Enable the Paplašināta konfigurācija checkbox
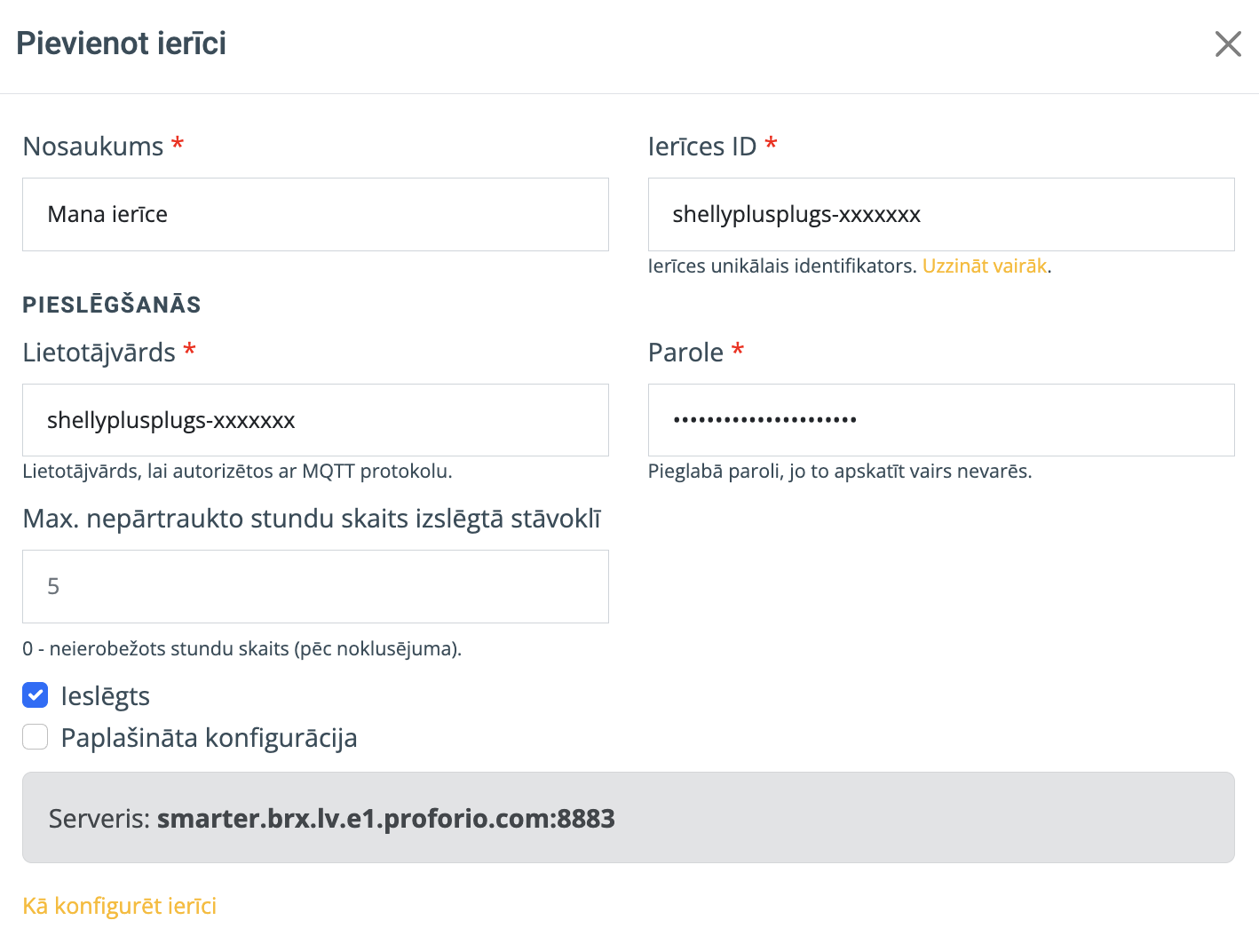This screenshot has width=1259, height=952. (36, 736)
